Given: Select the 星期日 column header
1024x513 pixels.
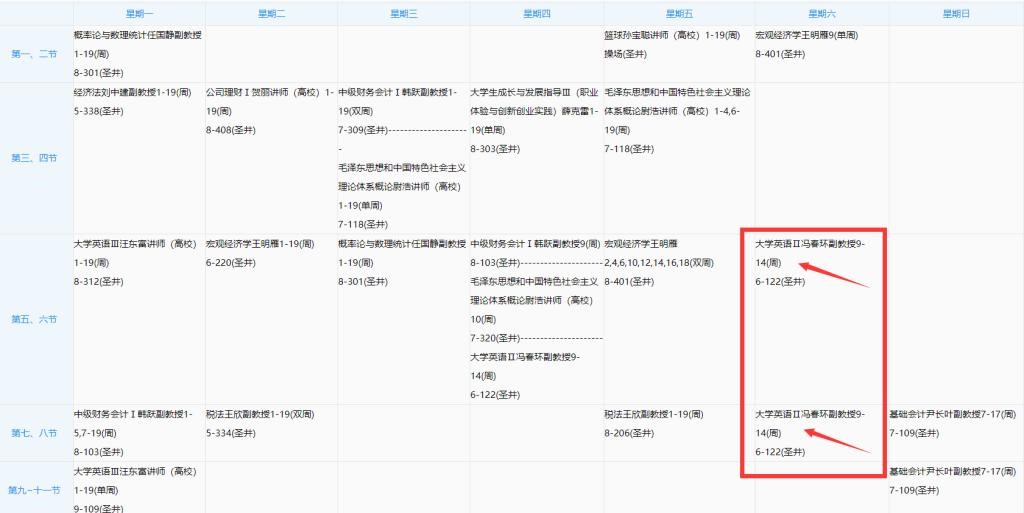Looking at the screenshot, I should point(956,13).
